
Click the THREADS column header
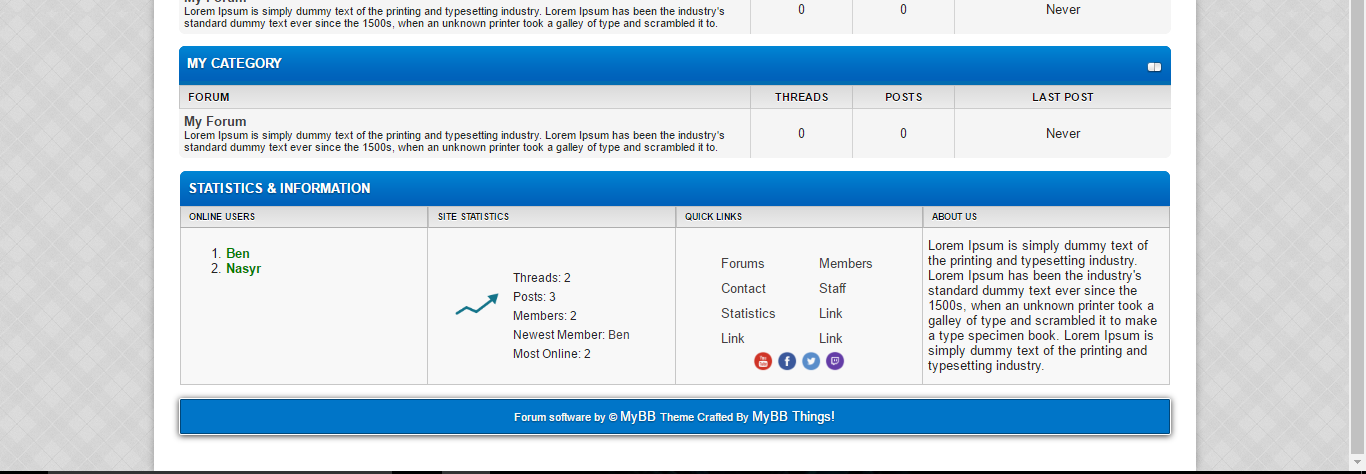[801, 97]
